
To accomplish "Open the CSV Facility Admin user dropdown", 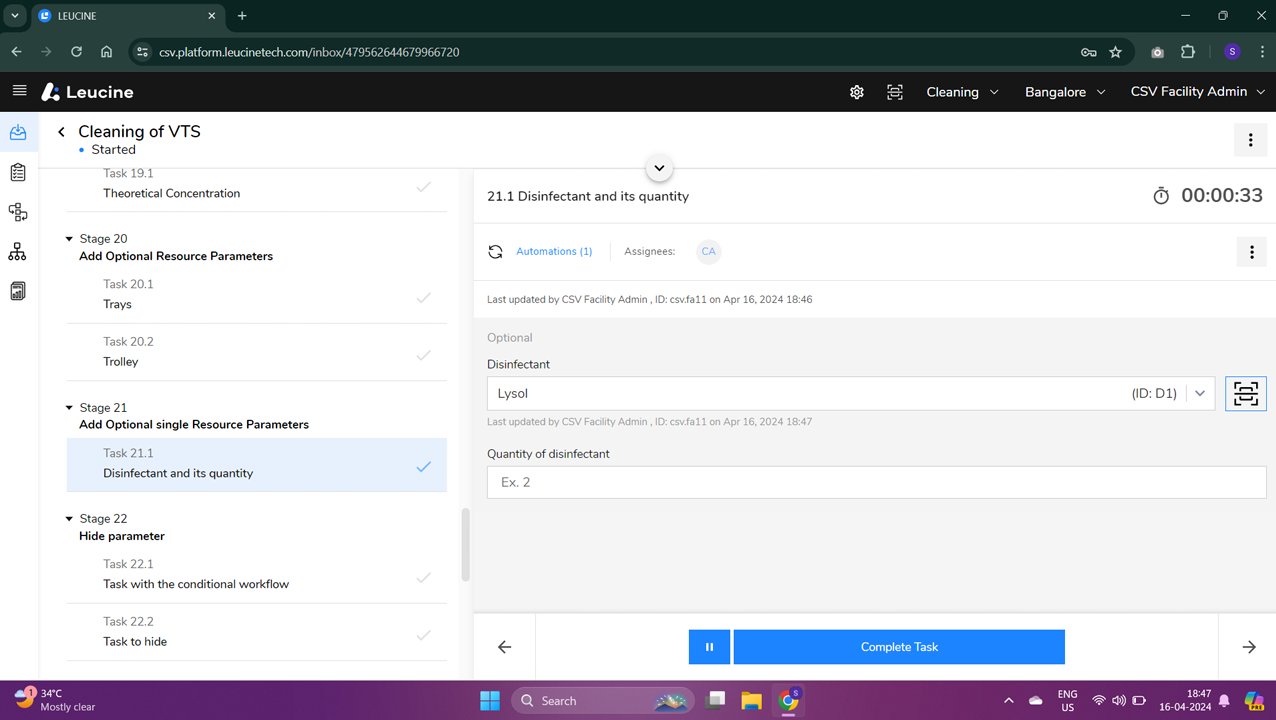I will 1198,92.
